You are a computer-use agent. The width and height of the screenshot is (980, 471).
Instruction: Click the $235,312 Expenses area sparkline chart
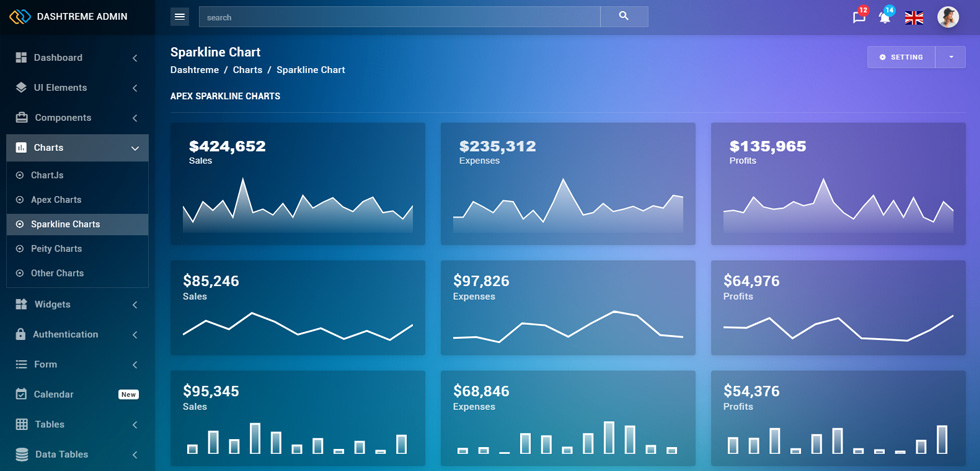coord(568,206)
